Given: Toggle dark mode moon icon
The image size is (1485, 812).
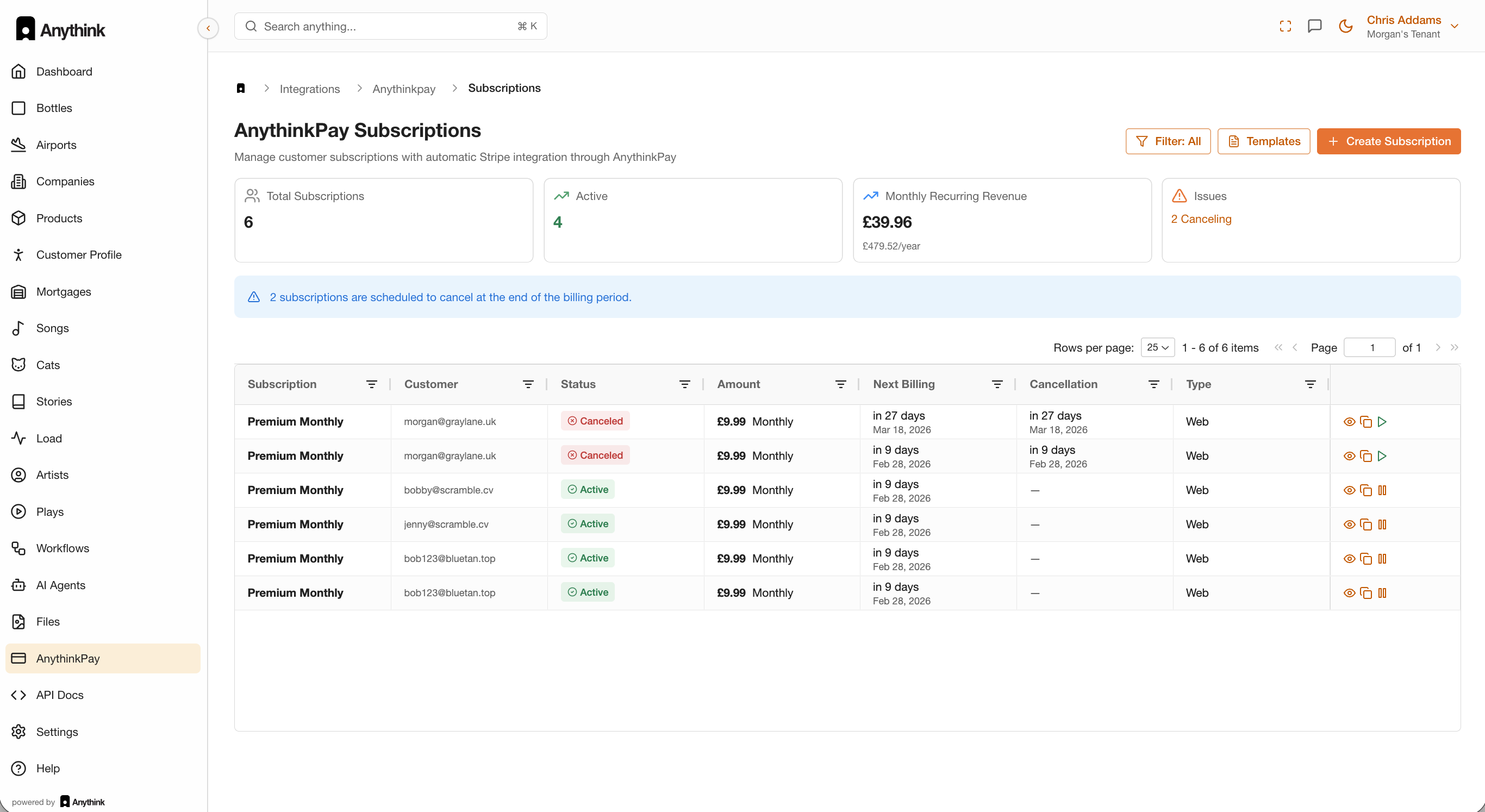Looking at the screenshot, I should coord(1345,27).
